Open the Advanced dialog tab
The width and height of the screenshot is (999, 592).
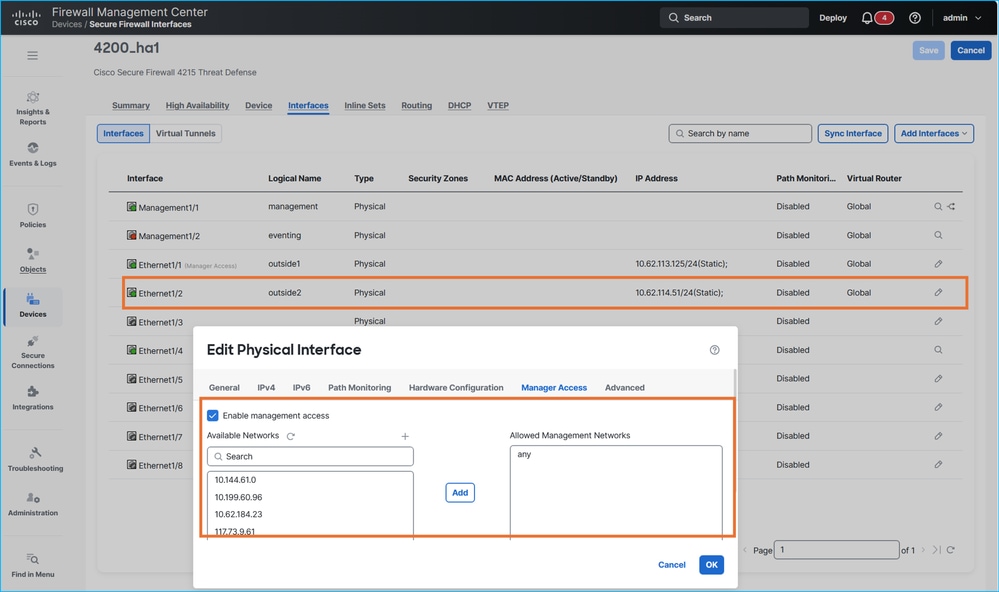tap(625, 387)
